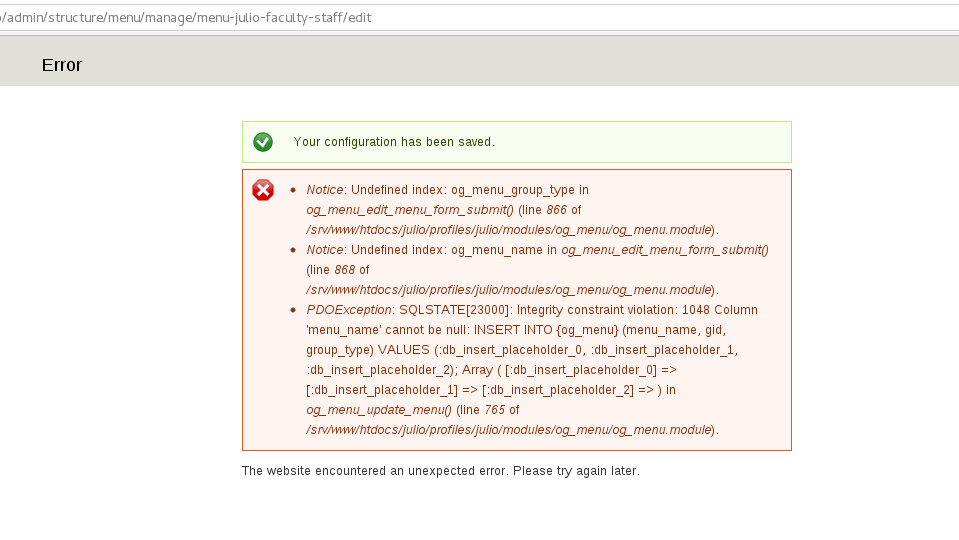
Task: Click the line 765 reference
Action: tap(482, 410)
